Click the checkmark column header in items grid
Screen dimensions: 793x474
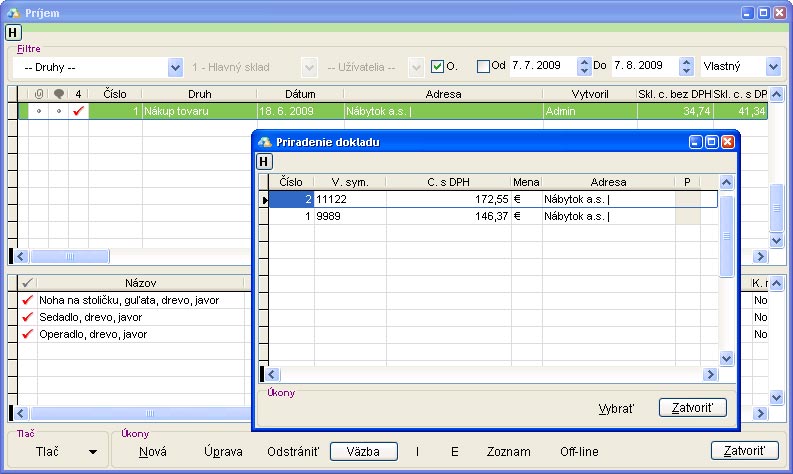pos(27,283)
